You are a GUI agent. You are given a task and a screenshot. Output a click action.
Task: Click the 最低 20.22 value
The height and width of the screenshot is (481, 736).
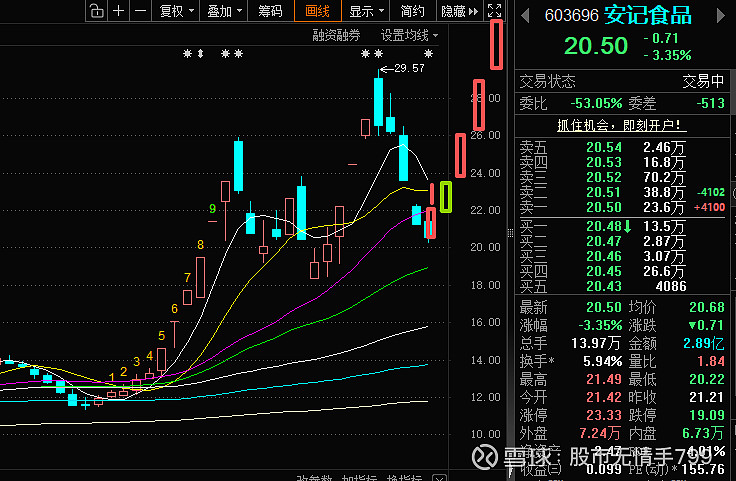pyautogui.click(x=707, y=379)
